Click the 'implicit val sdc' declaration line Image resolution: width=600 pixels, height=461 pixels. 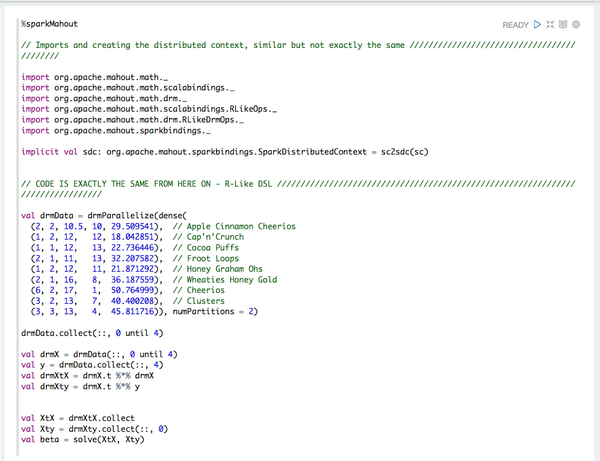pos(225,152)
